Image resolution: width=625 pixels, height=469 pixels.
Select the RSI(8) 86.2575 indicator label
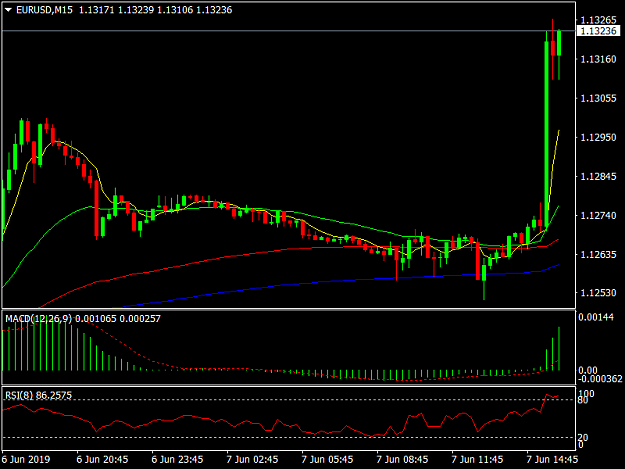click(38, 396)
